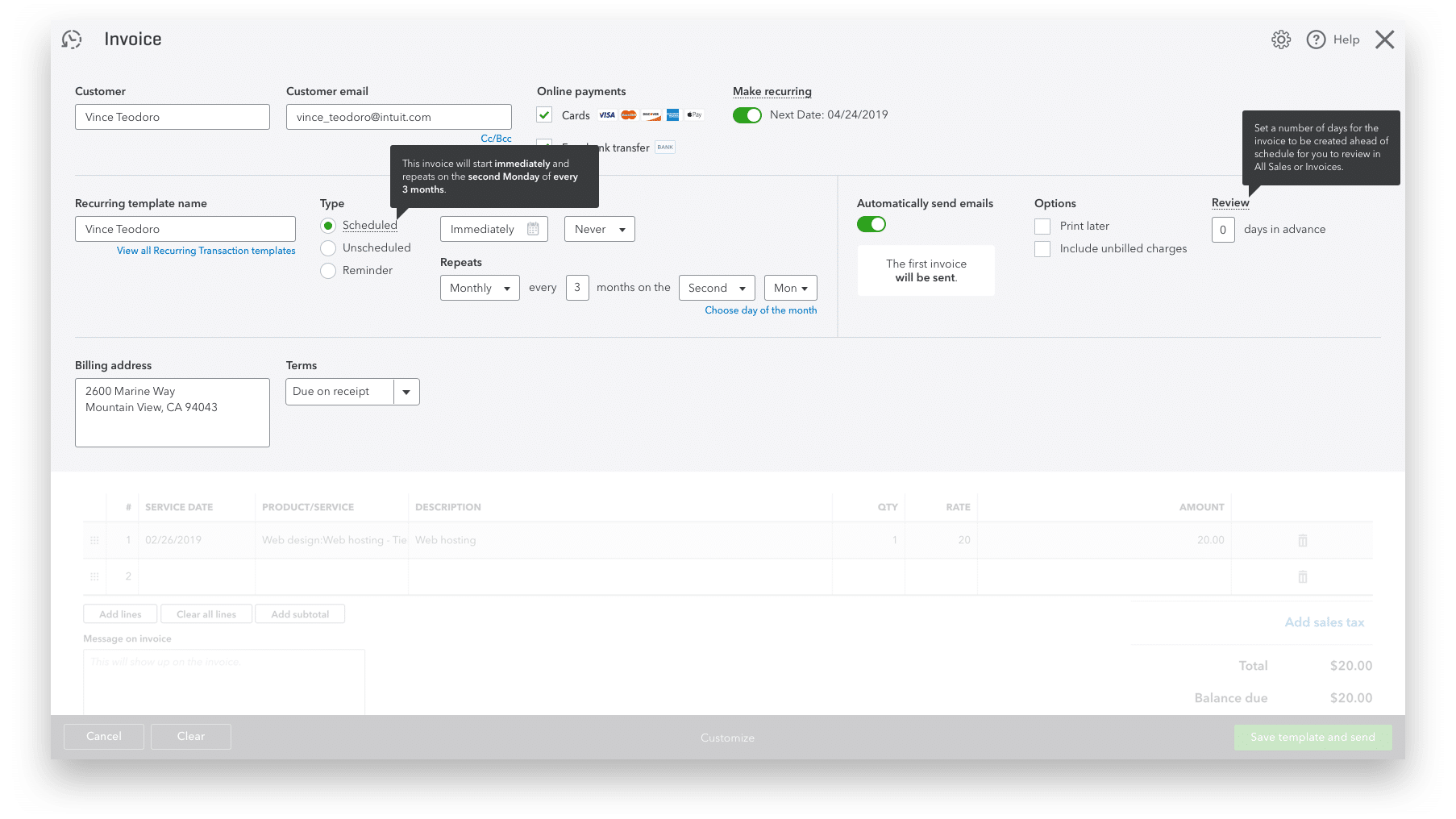The image size is (1456, 819).
Task: Click the Review days in advance field
Action: click(x=1223, y=230)
